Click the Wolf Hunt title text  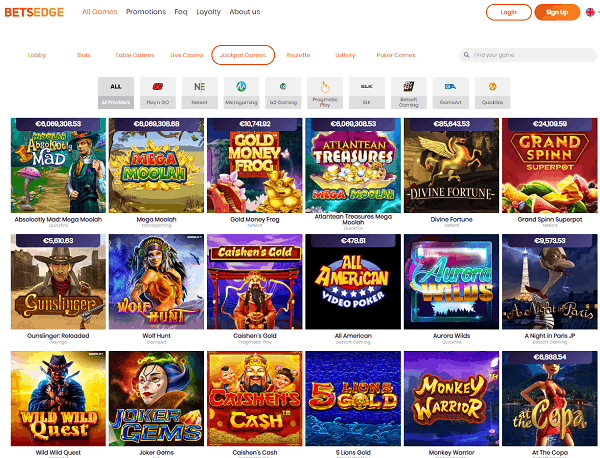point(157,336)
